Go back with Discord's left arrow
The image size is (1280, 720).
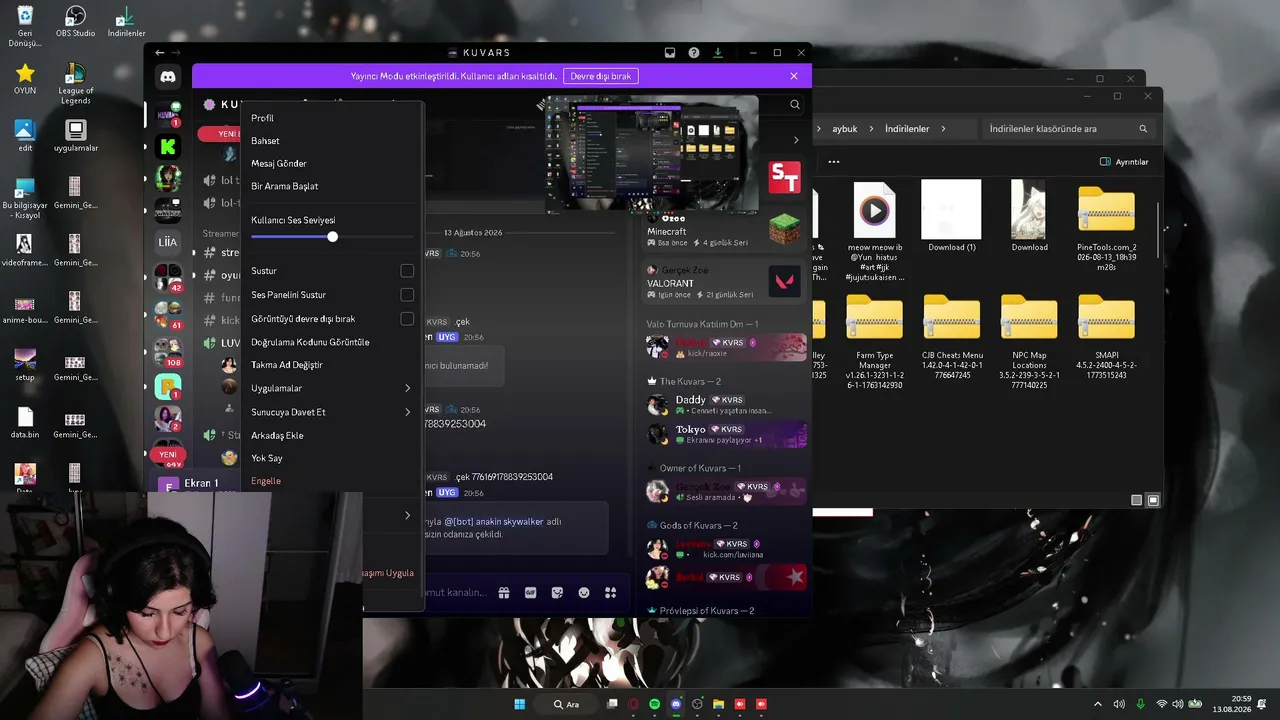160,53
